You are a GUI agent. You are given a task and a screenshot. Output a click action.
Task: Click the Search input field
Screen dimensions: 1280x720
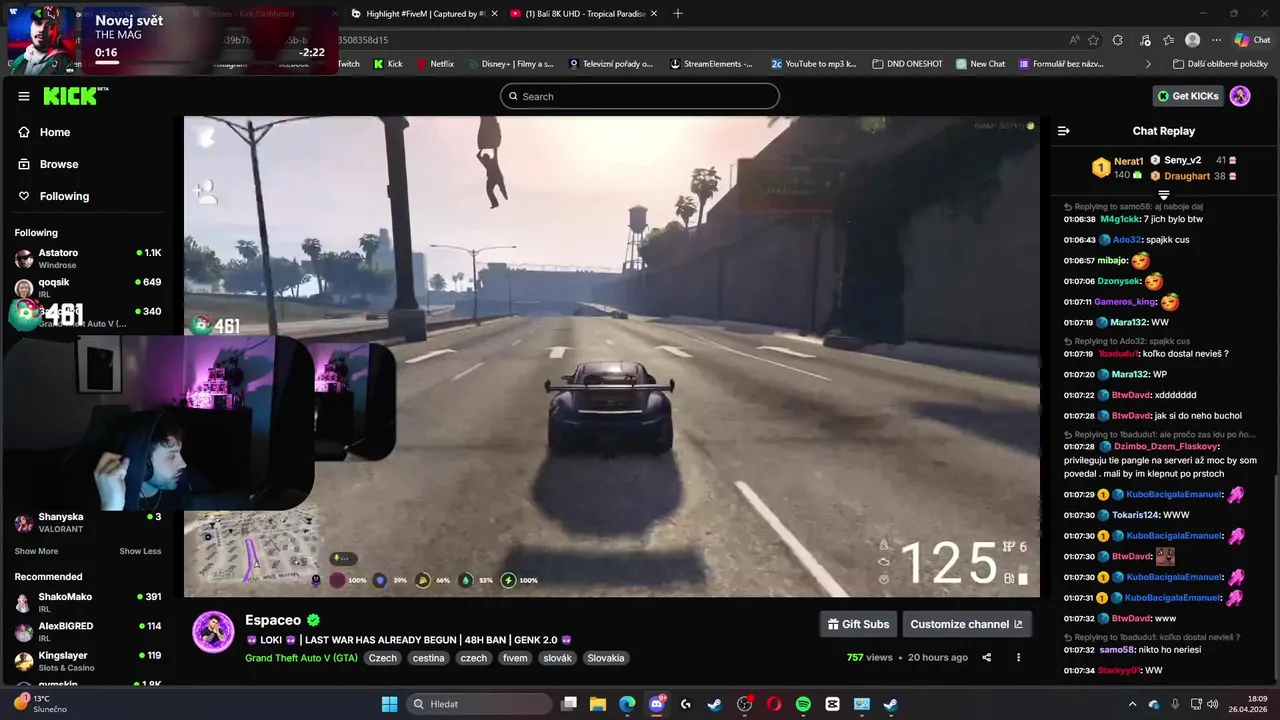coord(640,96)
